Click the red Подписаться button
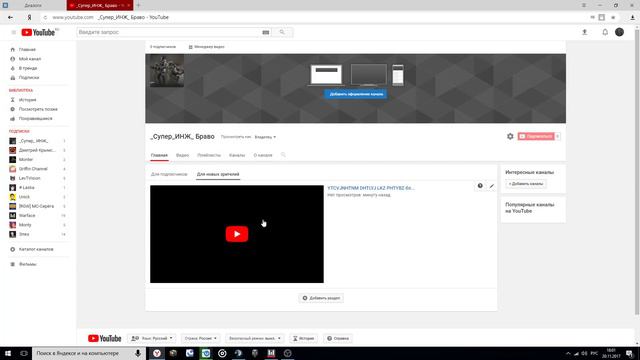The width and height of the screenshot is (640, 360). pos(536,136)
